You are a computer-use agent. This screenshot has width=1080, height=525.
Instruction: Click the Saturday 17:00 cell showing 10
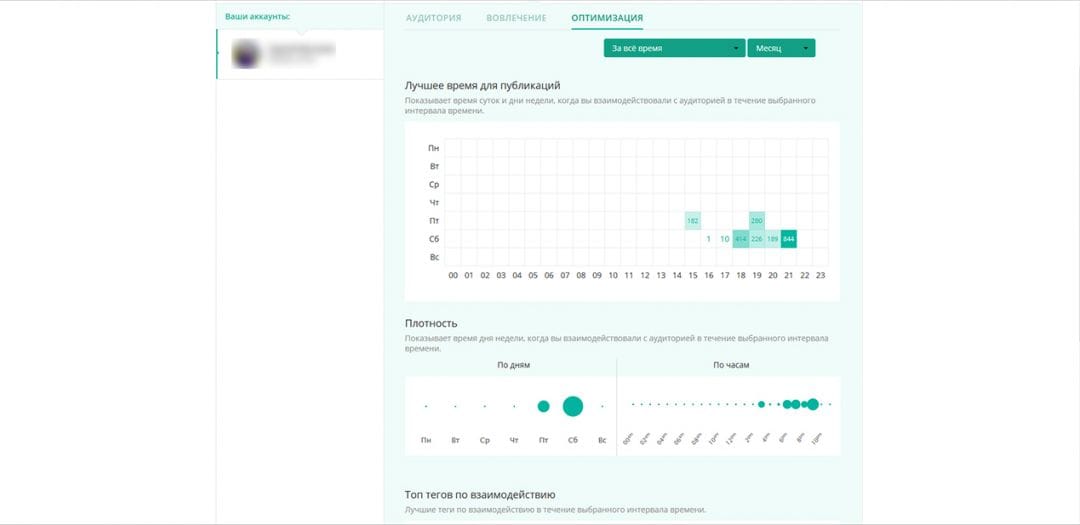(725, 239)
